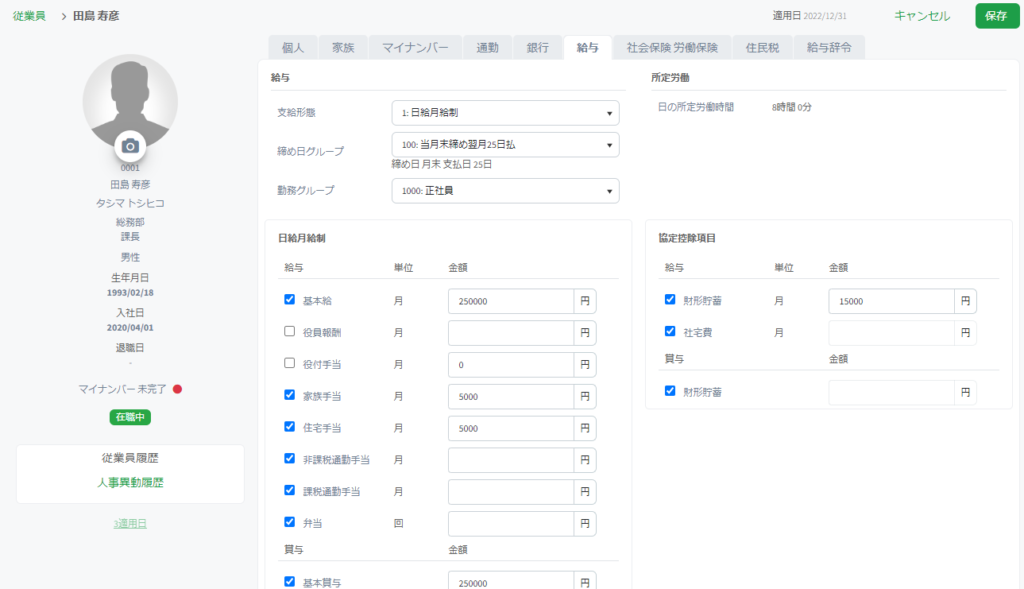Expand the 締め日グループ dropdown
The height and width of the screenshot is (589, 1024).
505,145
